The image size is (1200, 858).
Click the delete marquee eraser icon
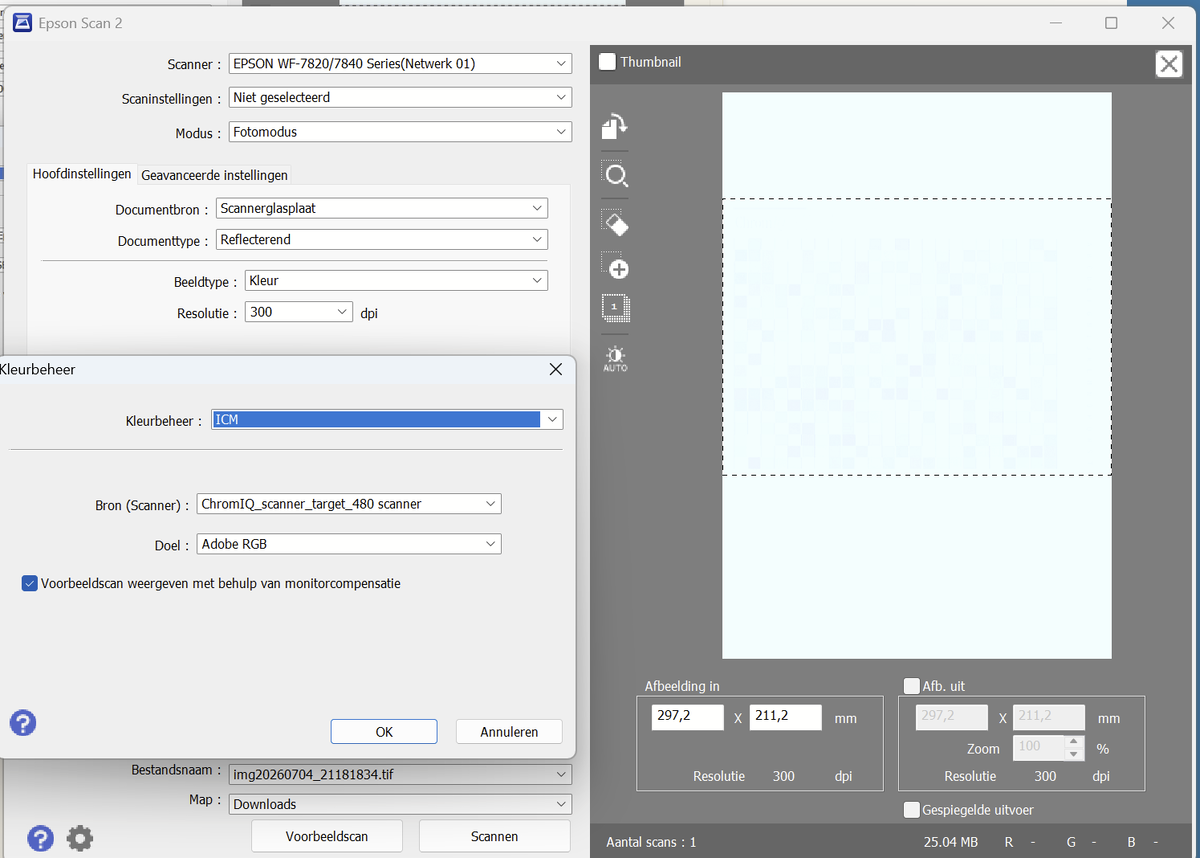click(615, 222)
